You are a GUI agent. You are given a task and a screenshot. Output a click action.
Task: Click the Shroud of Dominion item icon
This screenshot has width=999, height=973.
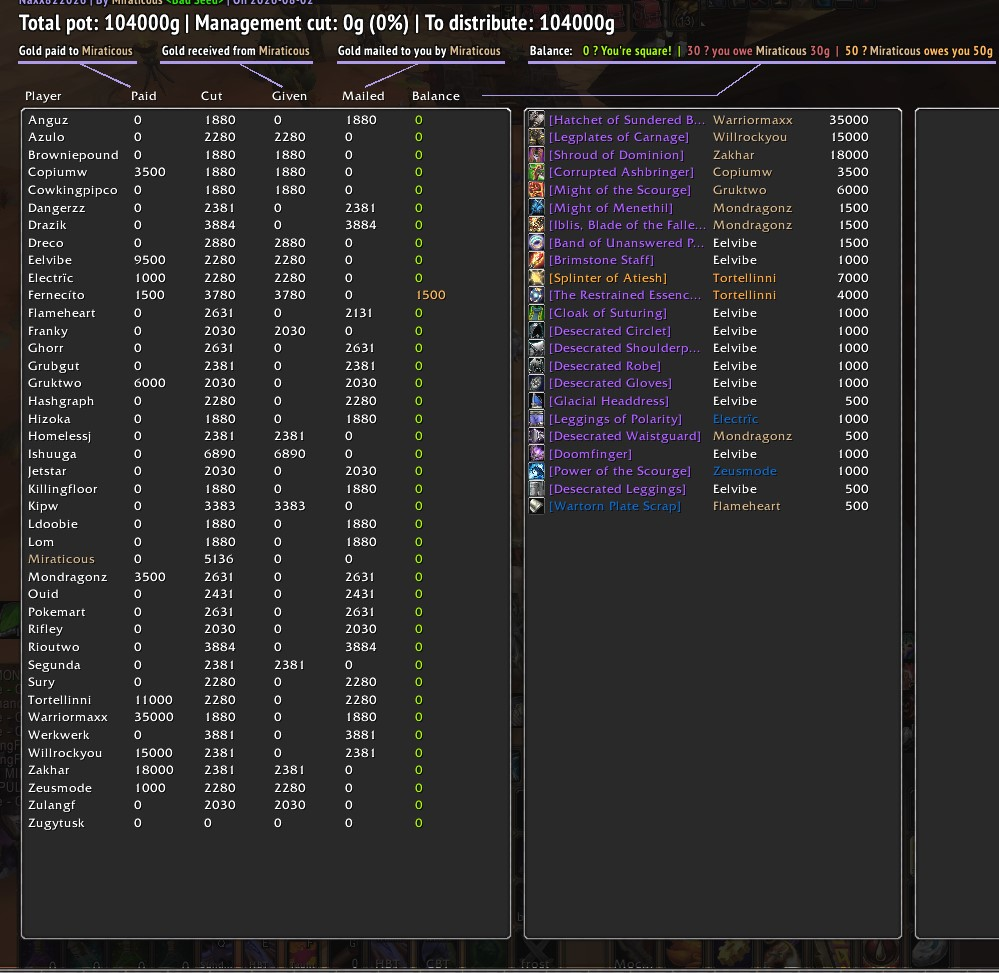536,155
